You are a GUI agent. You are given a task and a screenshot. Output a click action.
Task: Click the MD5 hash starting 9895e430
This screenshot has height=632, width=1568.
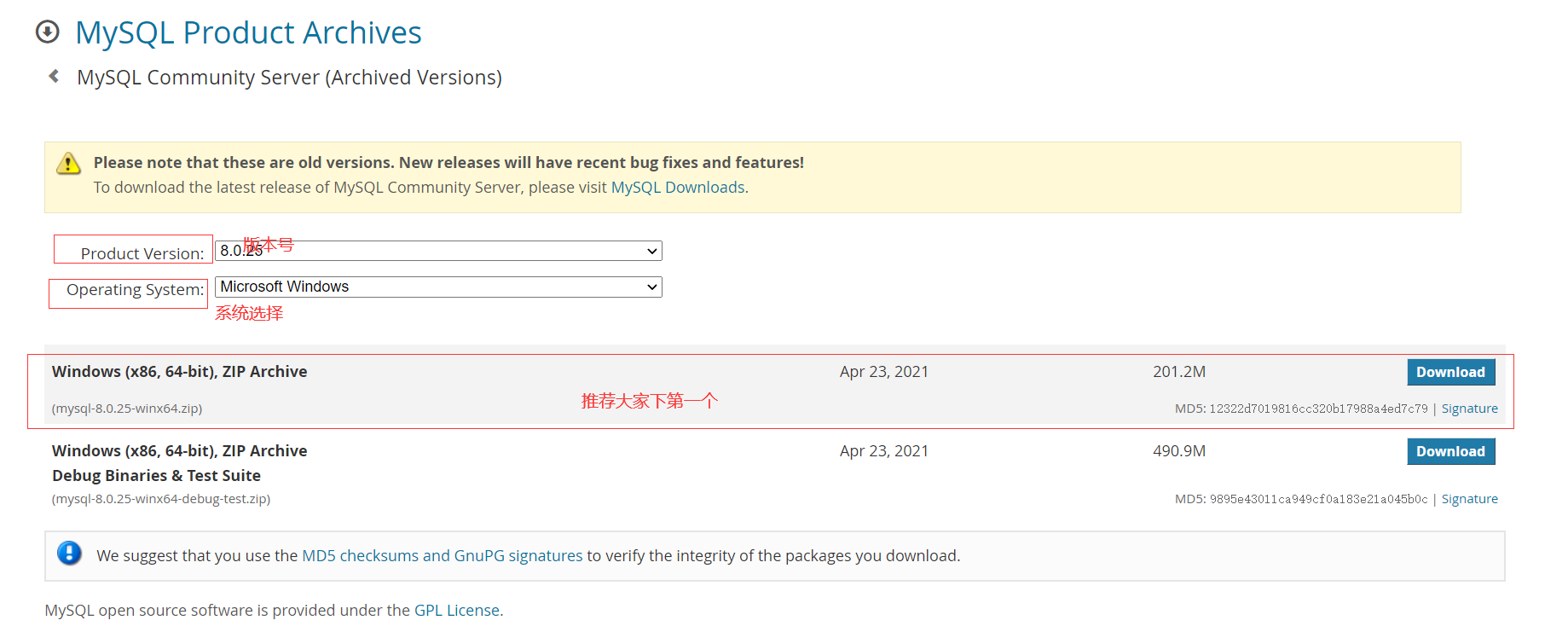1318,499
